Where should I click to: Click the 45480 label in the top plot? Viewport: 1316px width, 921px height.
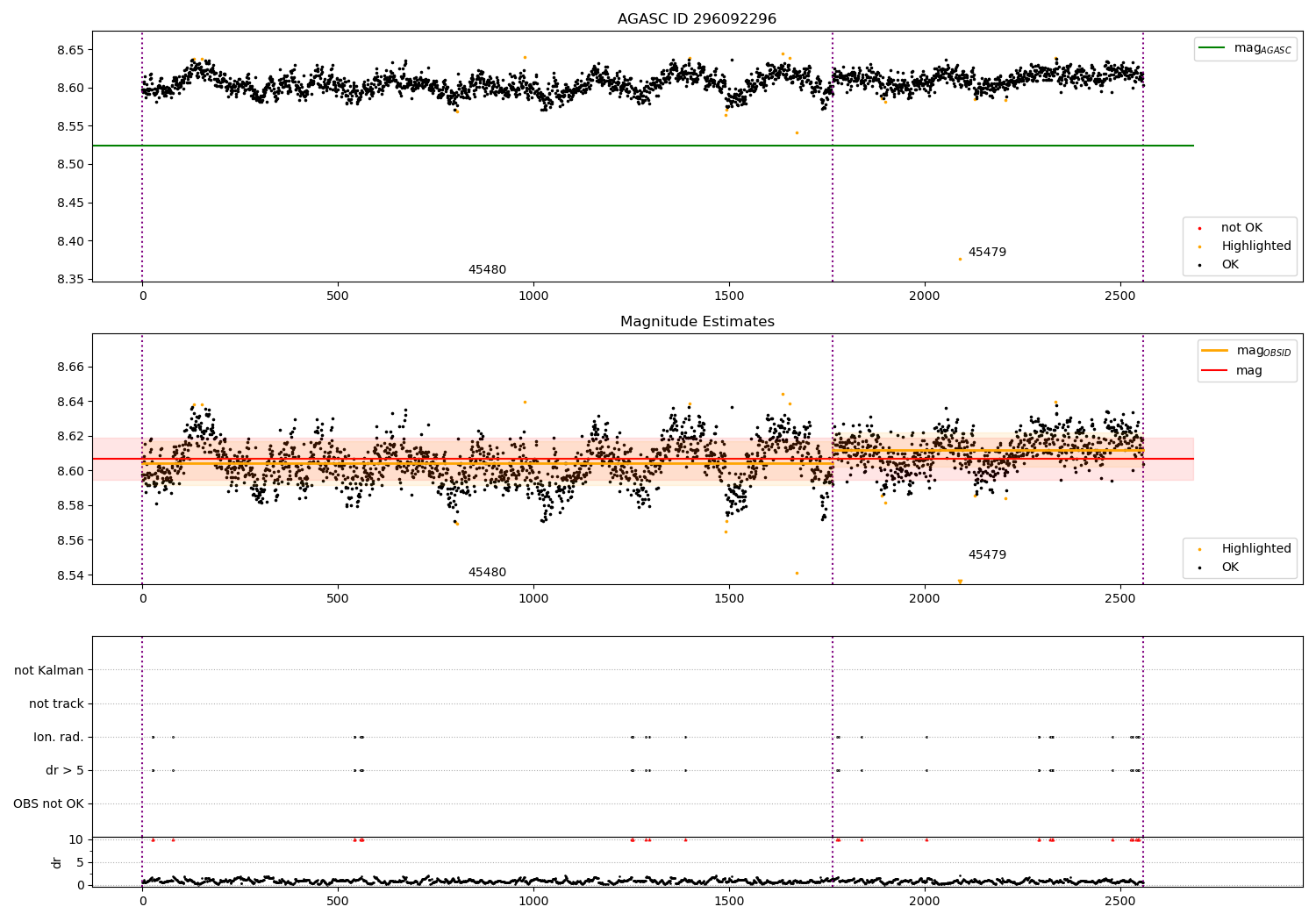[x=487, y=270]
